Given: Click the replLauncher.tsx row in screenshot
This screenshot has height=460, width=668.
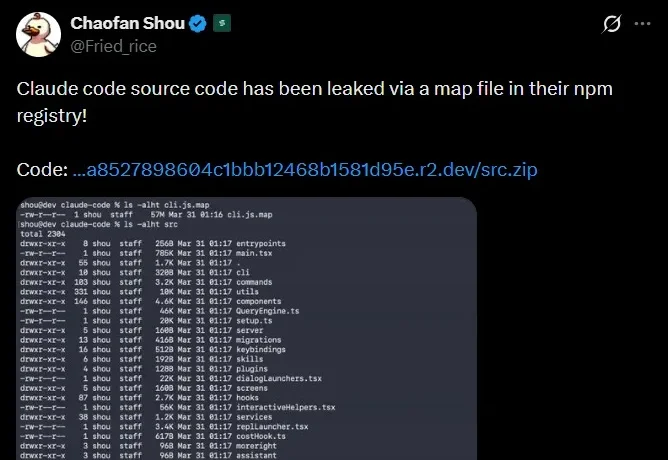Looking at the screenshot, I should click(x=164, y=427).
